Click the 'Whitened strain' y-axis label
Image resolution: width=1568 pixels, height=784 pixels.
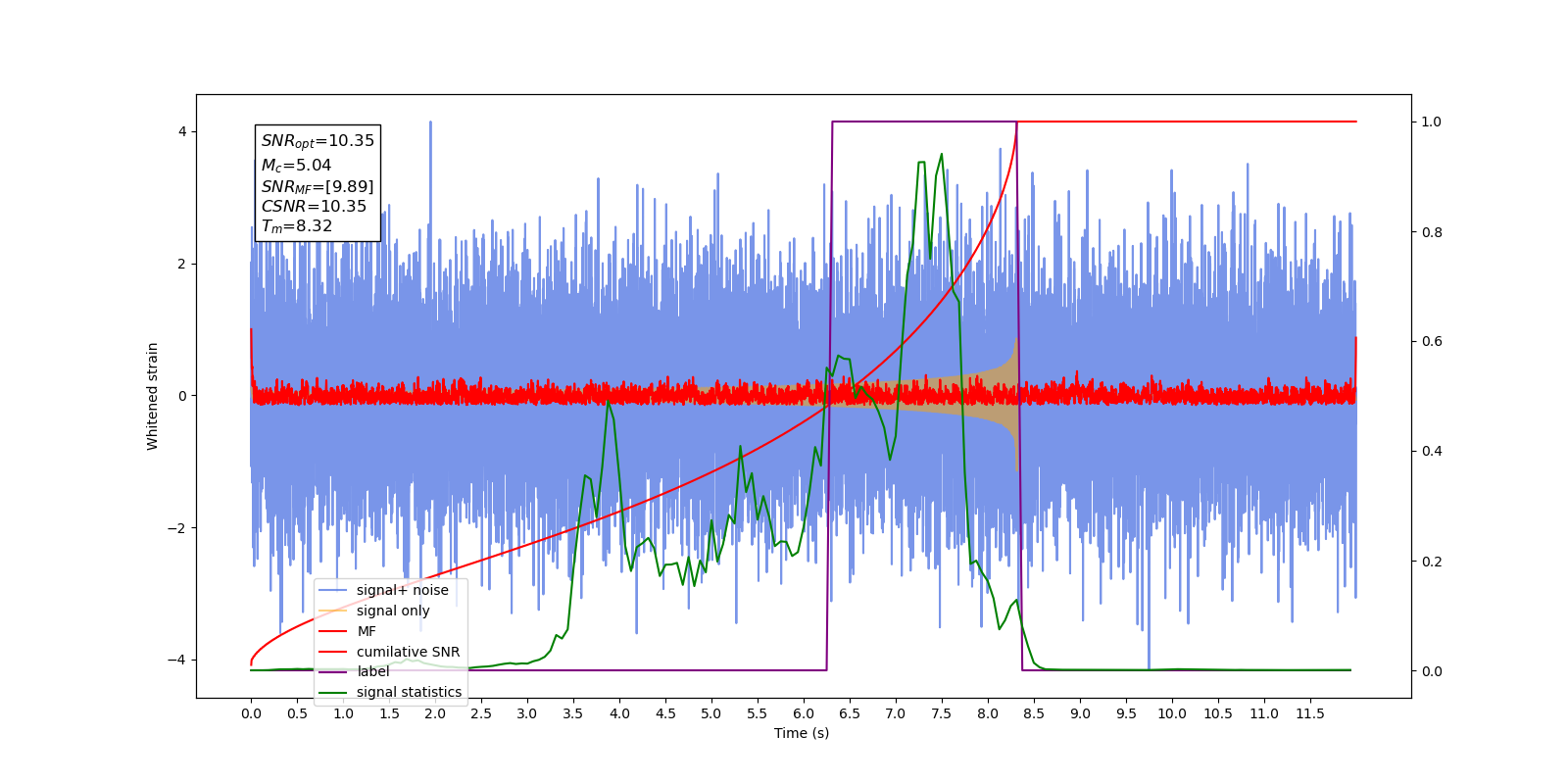click(153, 396)
